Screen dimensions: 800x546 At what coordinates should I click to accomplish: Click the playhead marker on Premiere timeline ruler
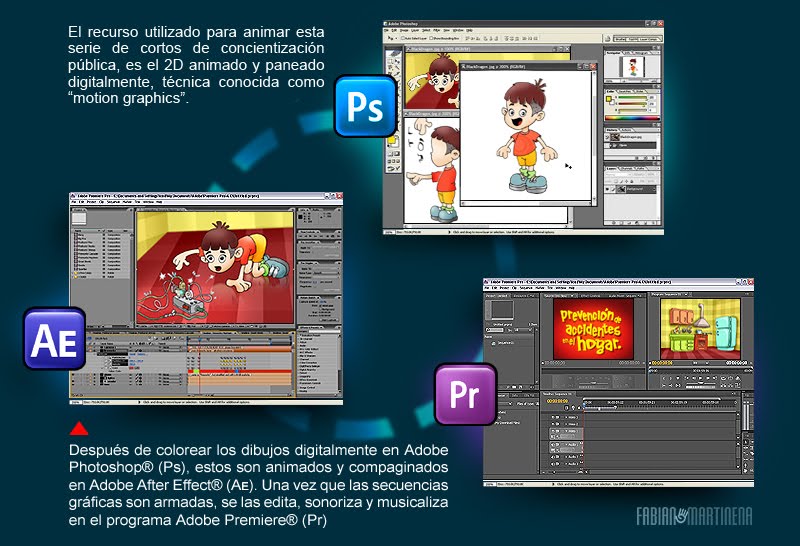tap(584, 404)
